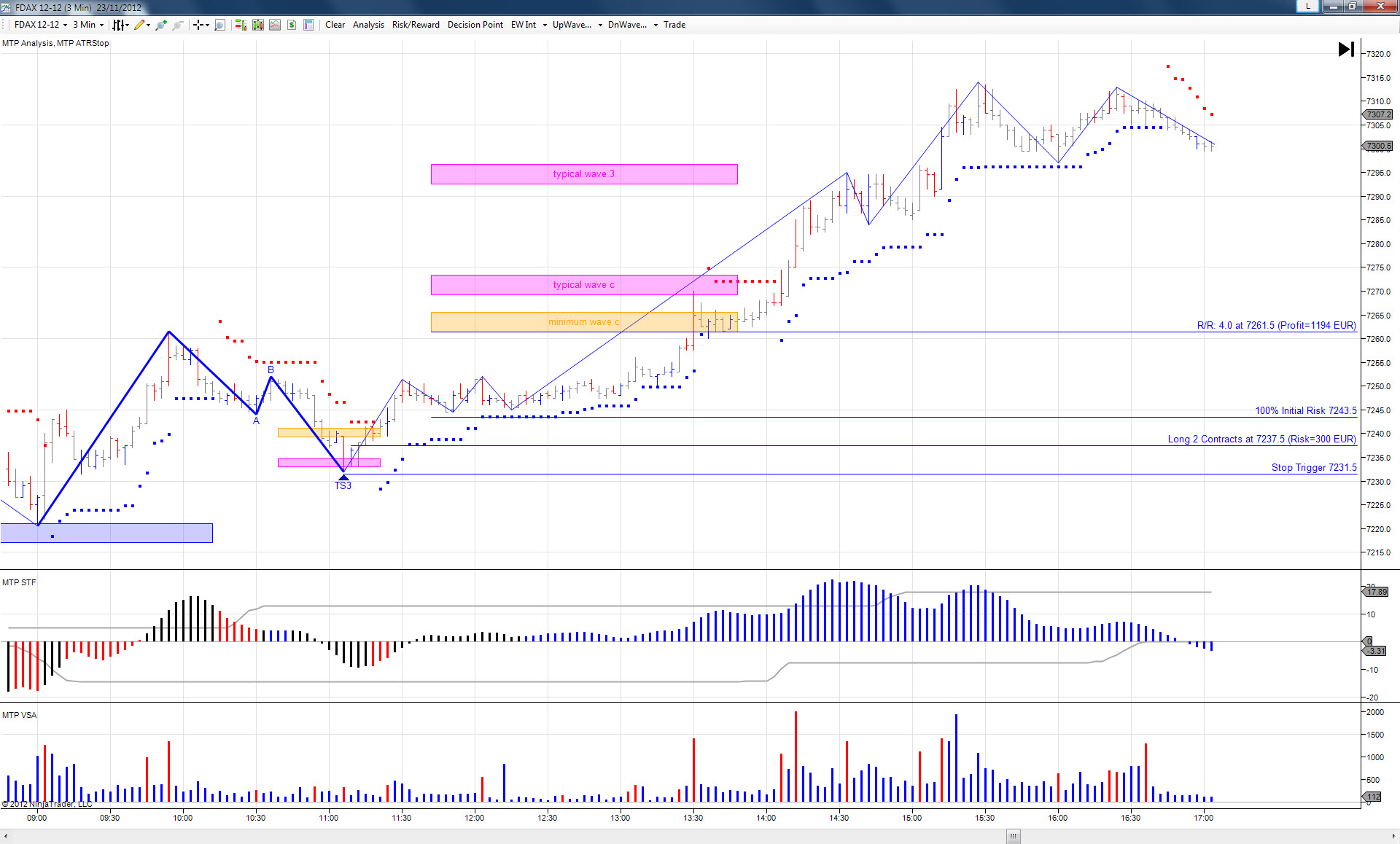Open the data series candlestick icon
This screenshot has width=1400, height=844.
(257, 25)
